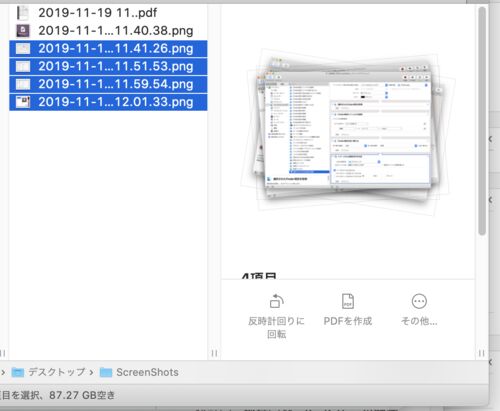Select file ending 11.59.54.png
This screenshot has width=500, height=411.
coord(108,84)
